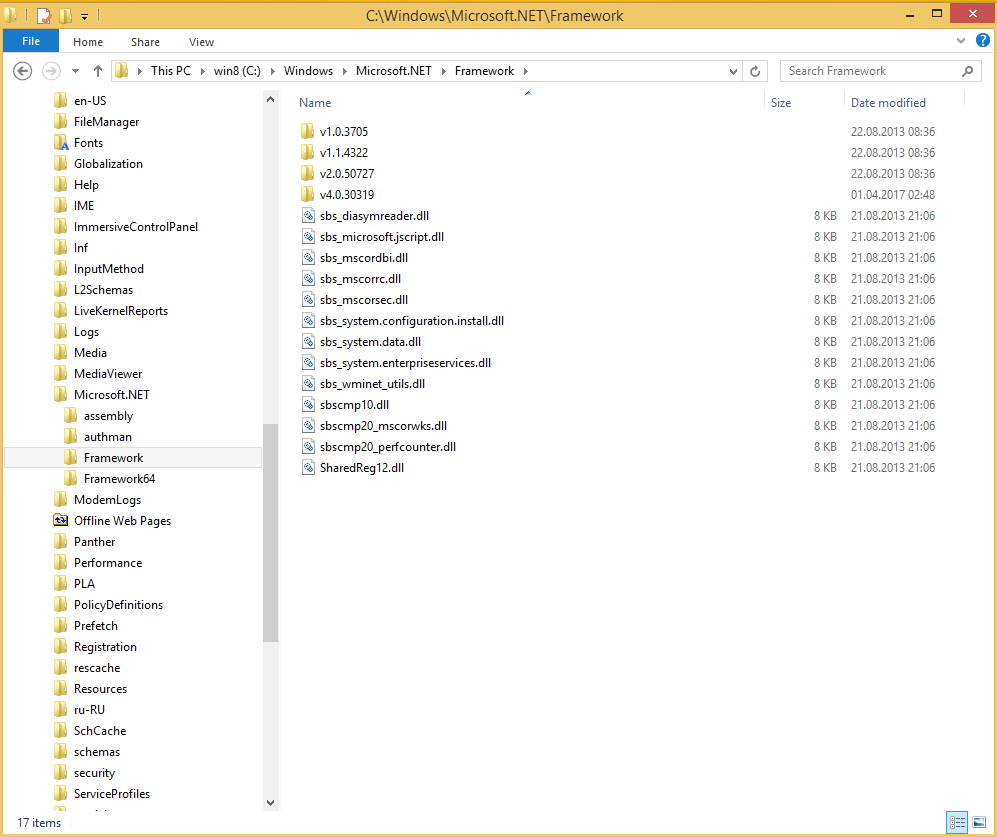This screenshot has height=837, width=997.
Task: Click the sbs_diasymreader.dll file icon
Action: (307, 216)
